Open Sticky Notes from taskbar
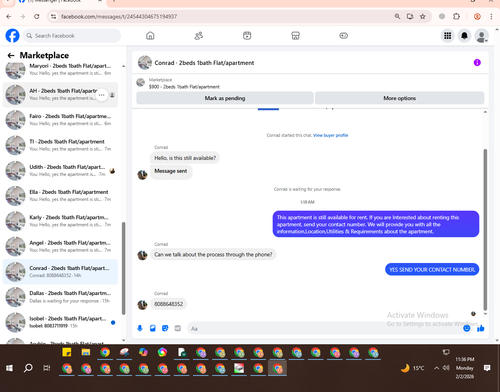Viewport: 500px width, 392px height. (x=67, y=352)
